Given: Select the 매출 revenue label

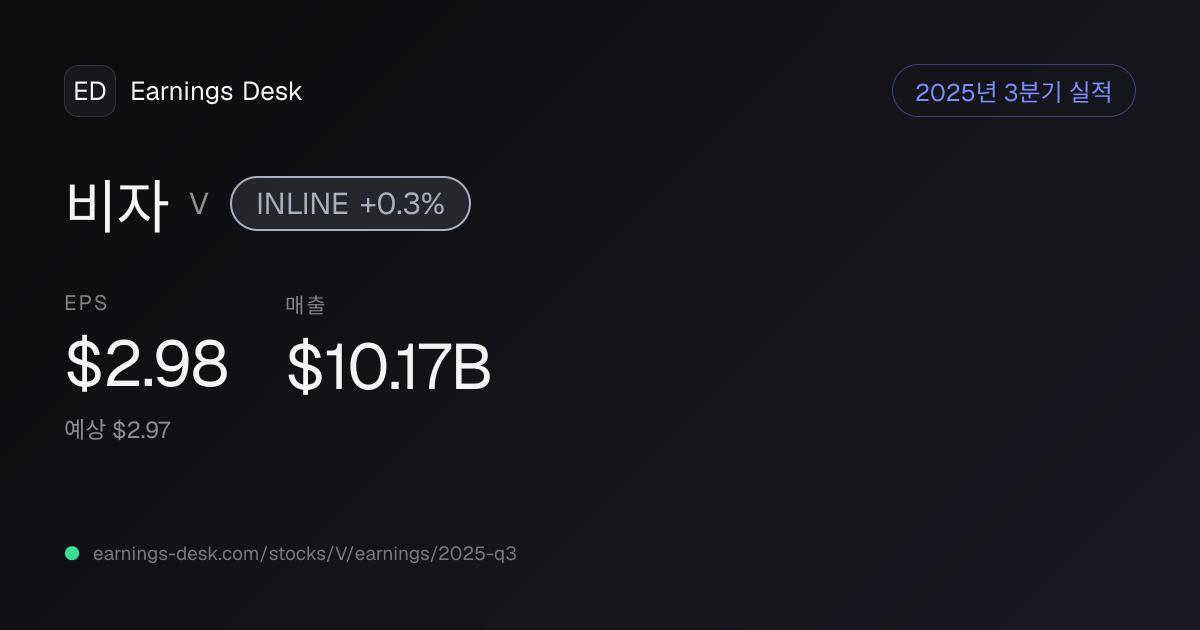Looking at the screenshot, I should point(305,305).
